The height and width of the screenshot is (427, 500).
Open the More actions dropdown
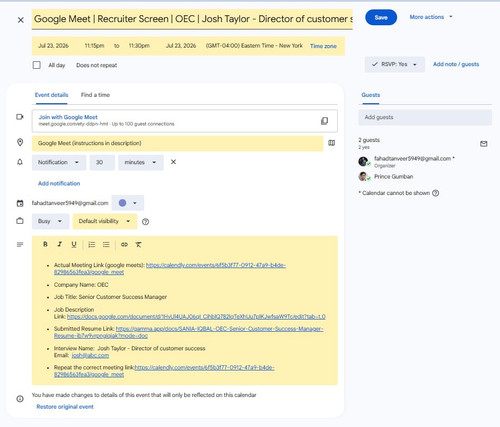pos(431,17)
